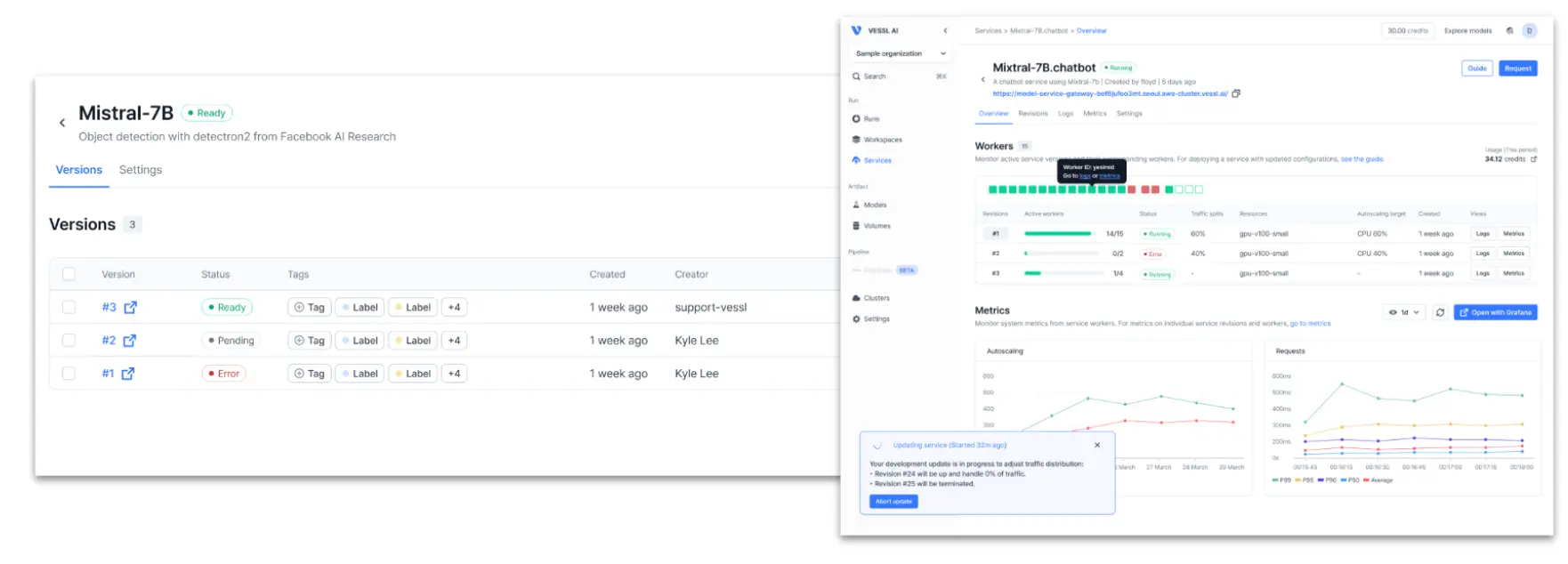This screenshot has height=564, width=1568.
Task: Go back from the Mistral-7B model page
Action: coord(62,123)
